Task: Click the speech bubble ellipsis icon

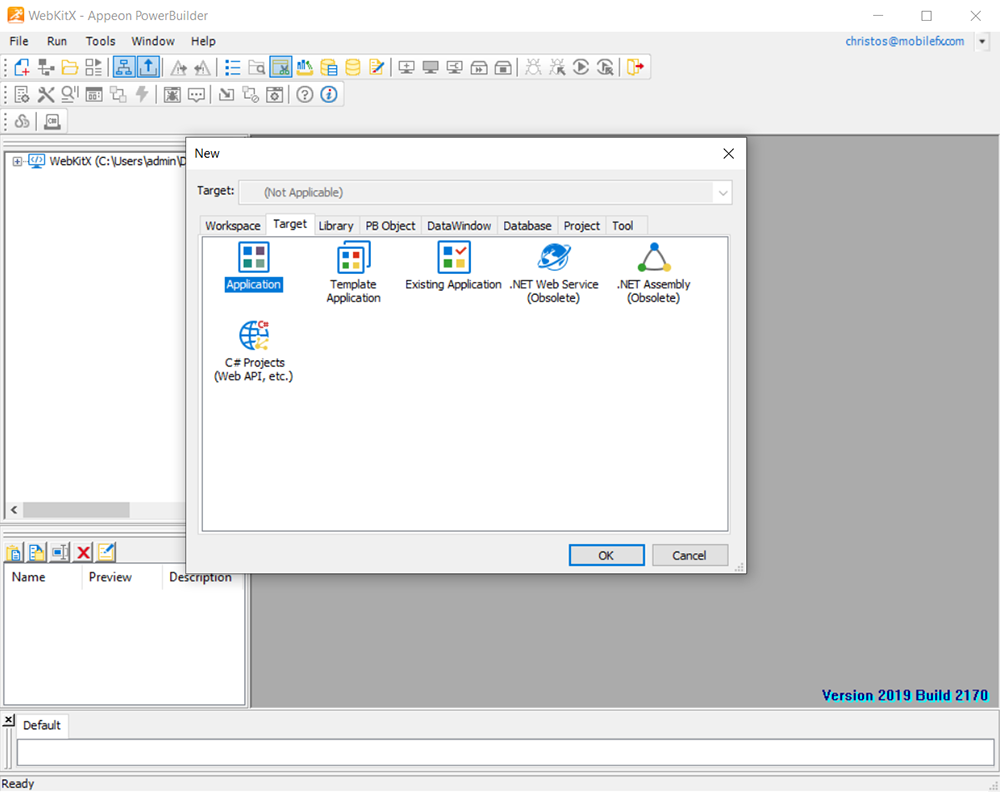Action: click(196, 94)
